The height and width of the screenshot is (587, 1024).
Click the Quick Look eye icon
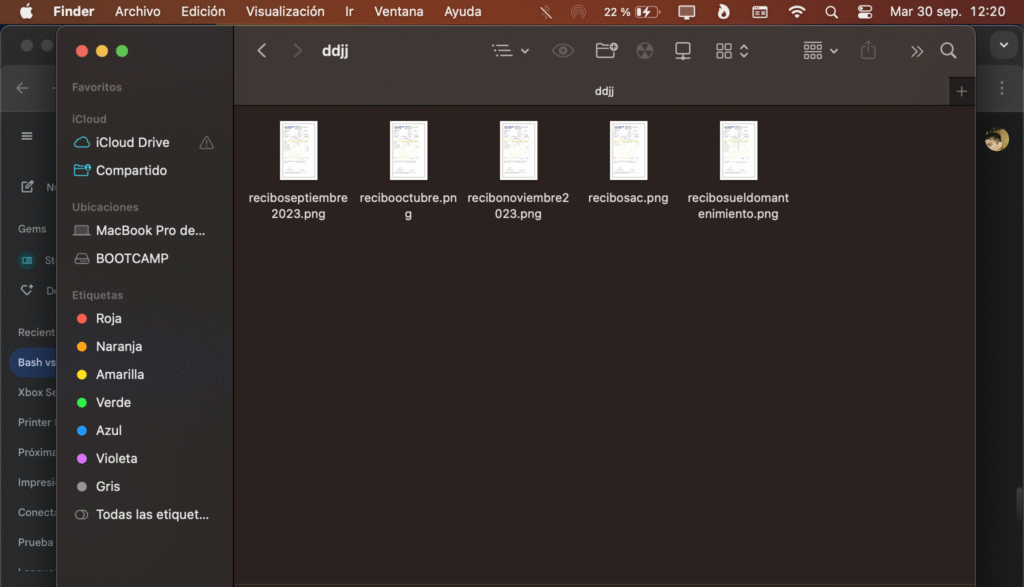tap(563, 51)
